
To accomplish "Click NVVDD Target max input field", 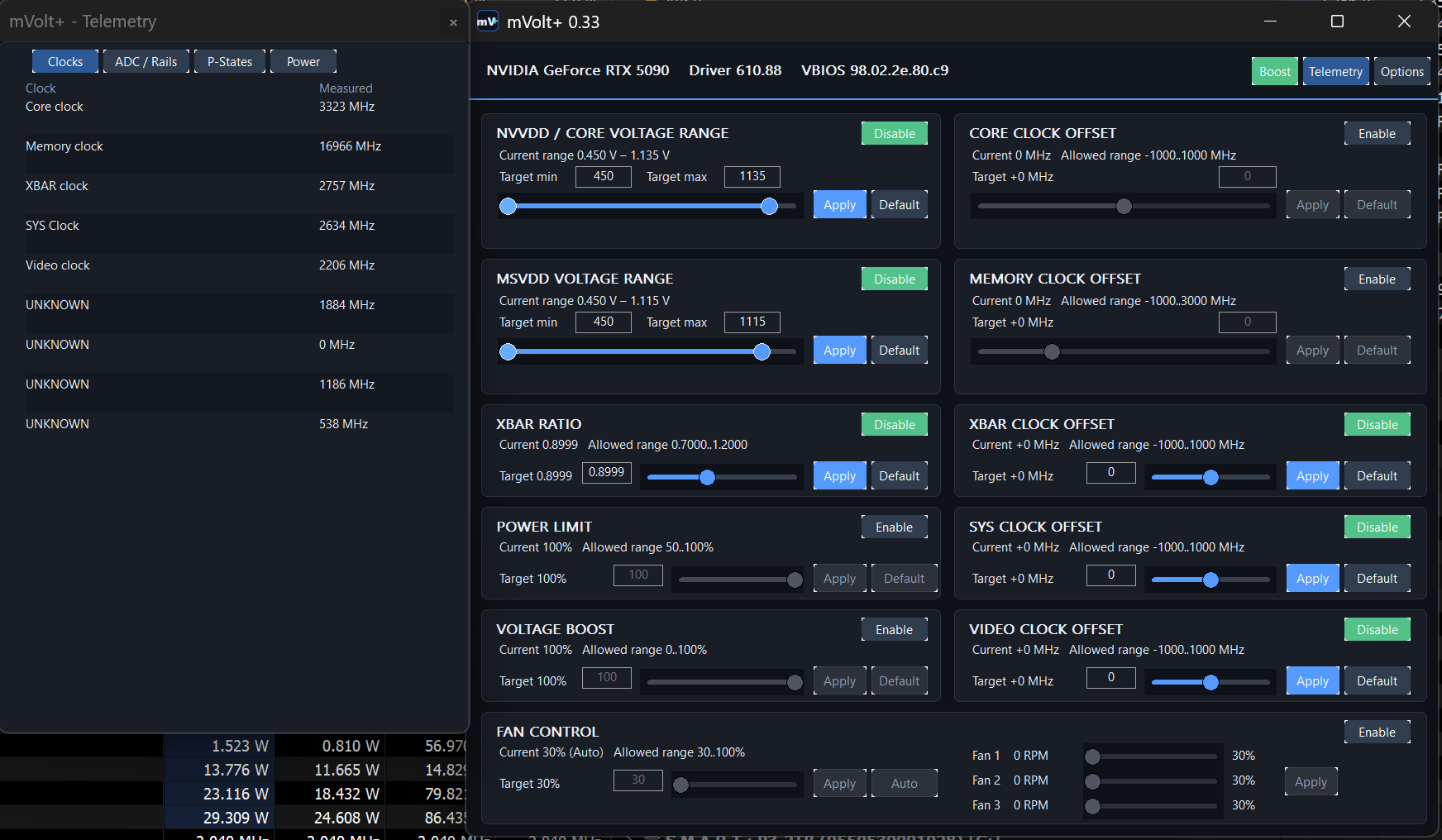I will pyautogui.click(x=752, y=176).
